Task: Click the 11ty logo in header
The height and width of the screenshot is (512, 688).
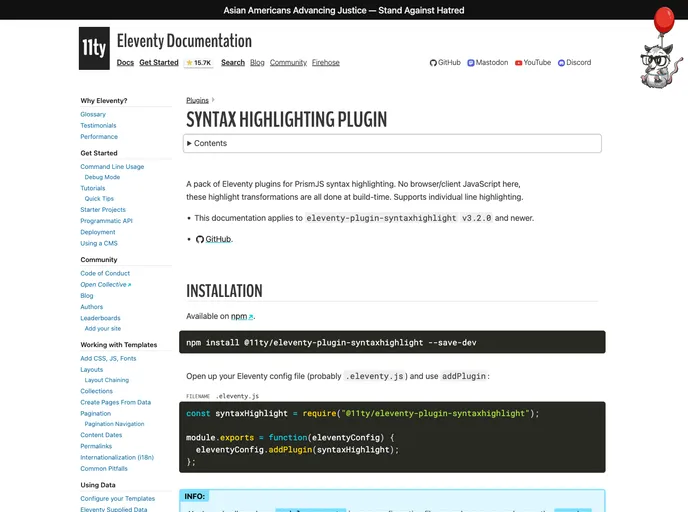Action: click(94, 48)
